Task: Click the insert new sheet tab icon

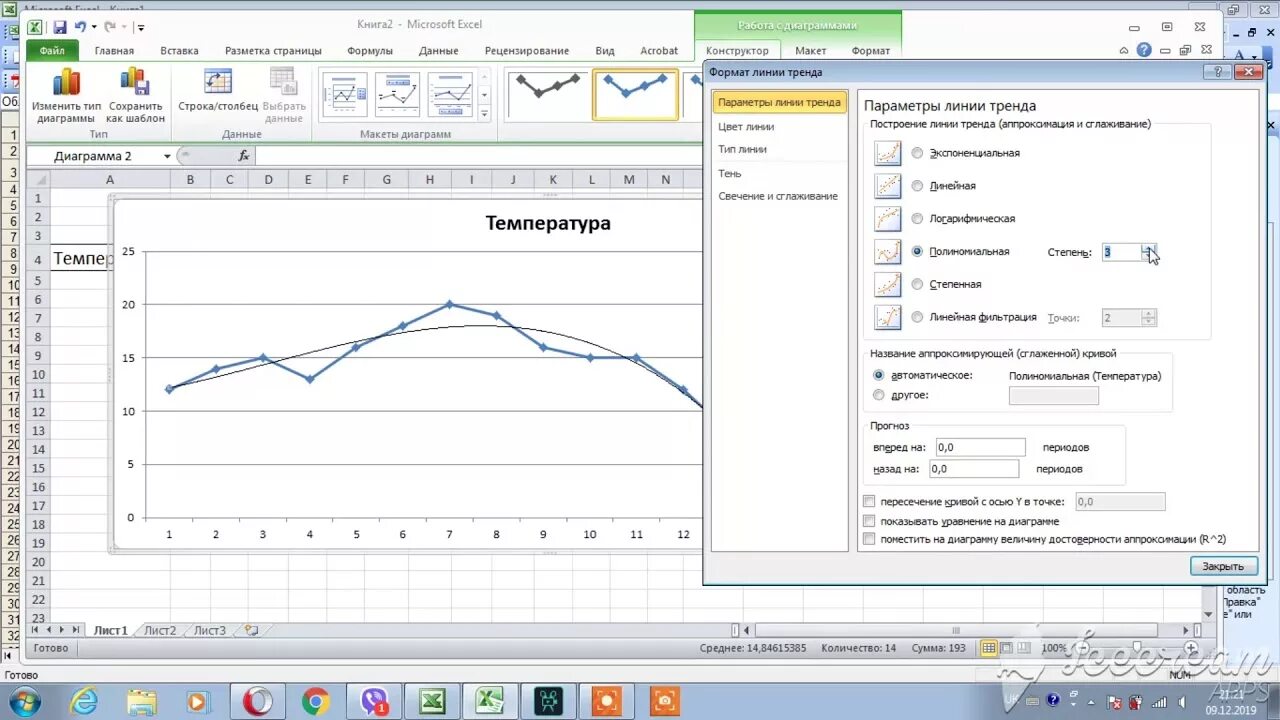Action: pos(251,630)
